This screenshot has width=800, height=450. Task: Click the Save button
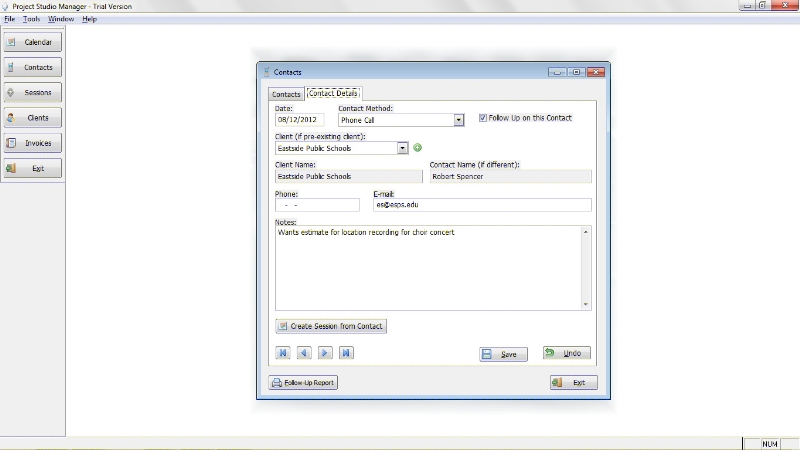(503, 354)
